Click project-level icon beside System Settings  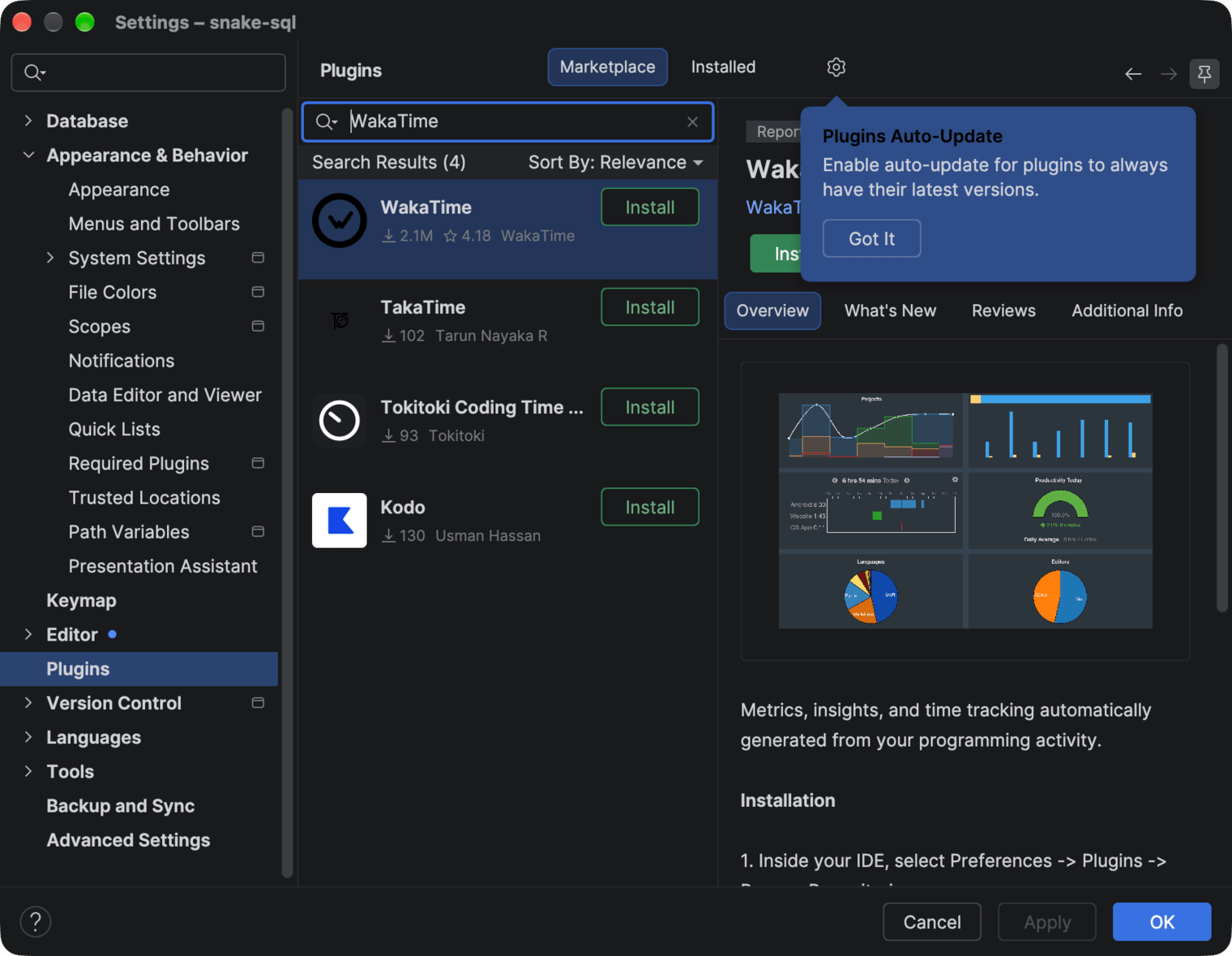258,258
